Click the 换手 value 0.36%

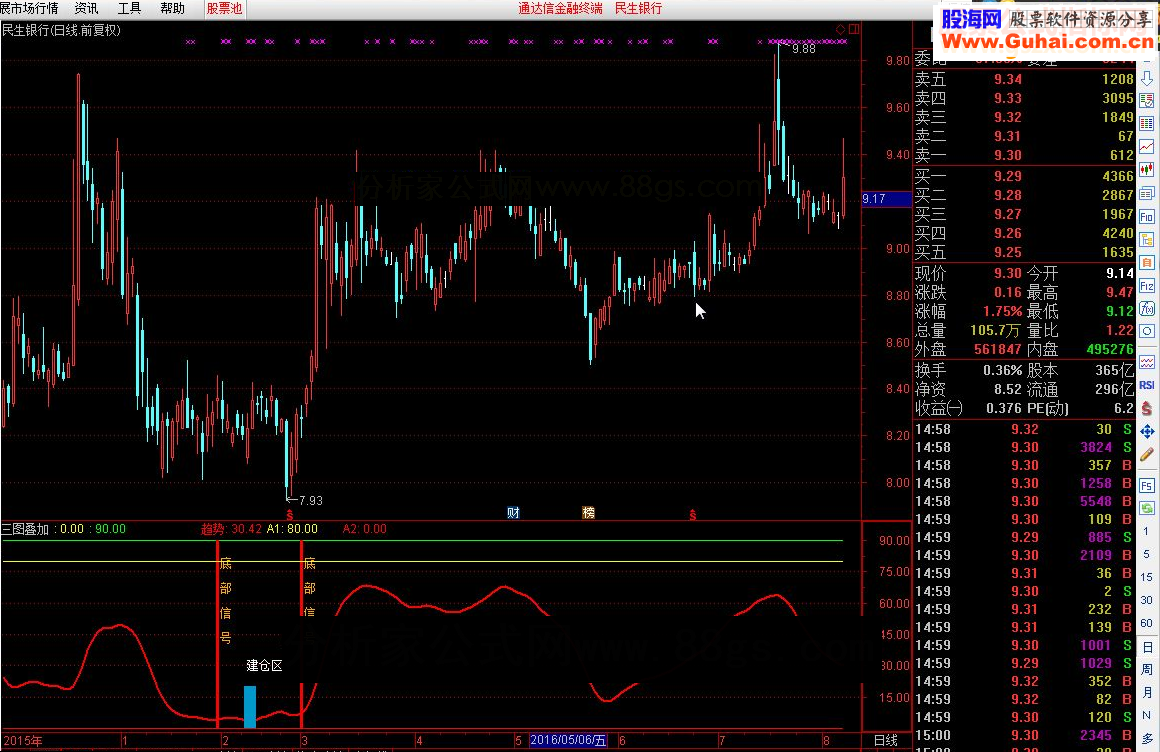[1002, 370]
